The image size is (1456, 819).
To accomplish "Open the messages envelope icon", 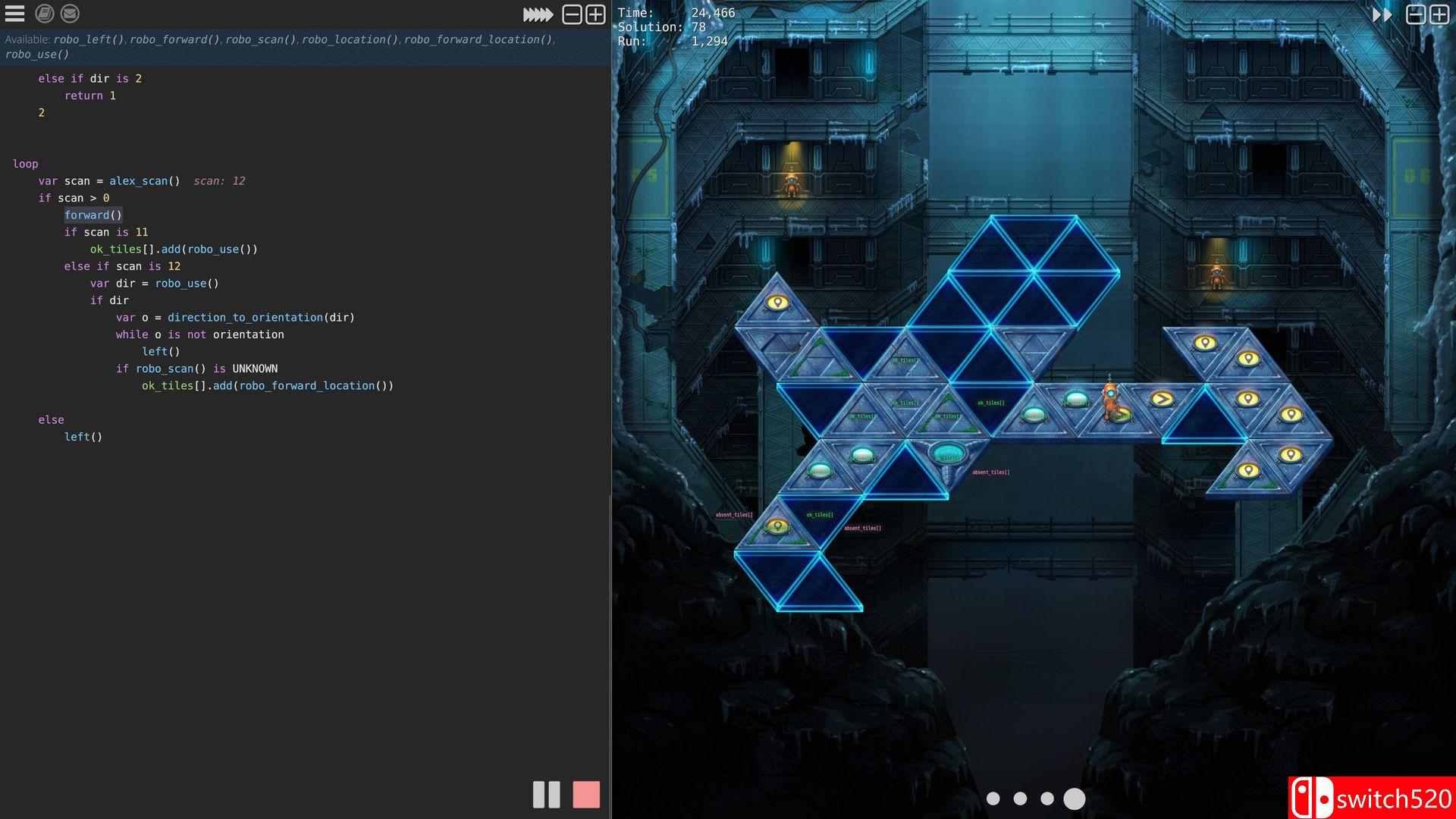I will click(x=70, y=14).
